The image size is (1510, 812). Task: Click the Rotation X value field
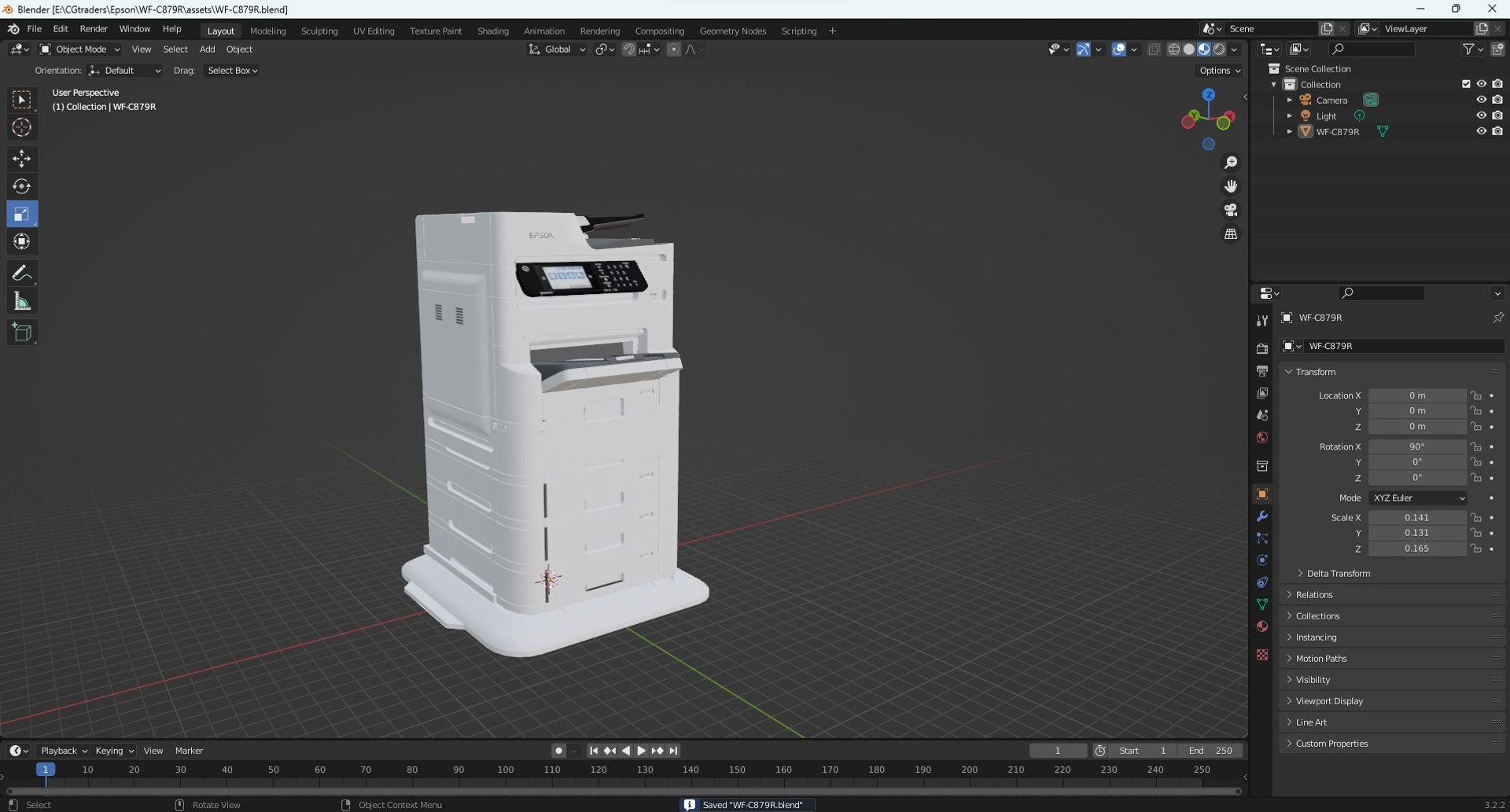[1417, 446]
